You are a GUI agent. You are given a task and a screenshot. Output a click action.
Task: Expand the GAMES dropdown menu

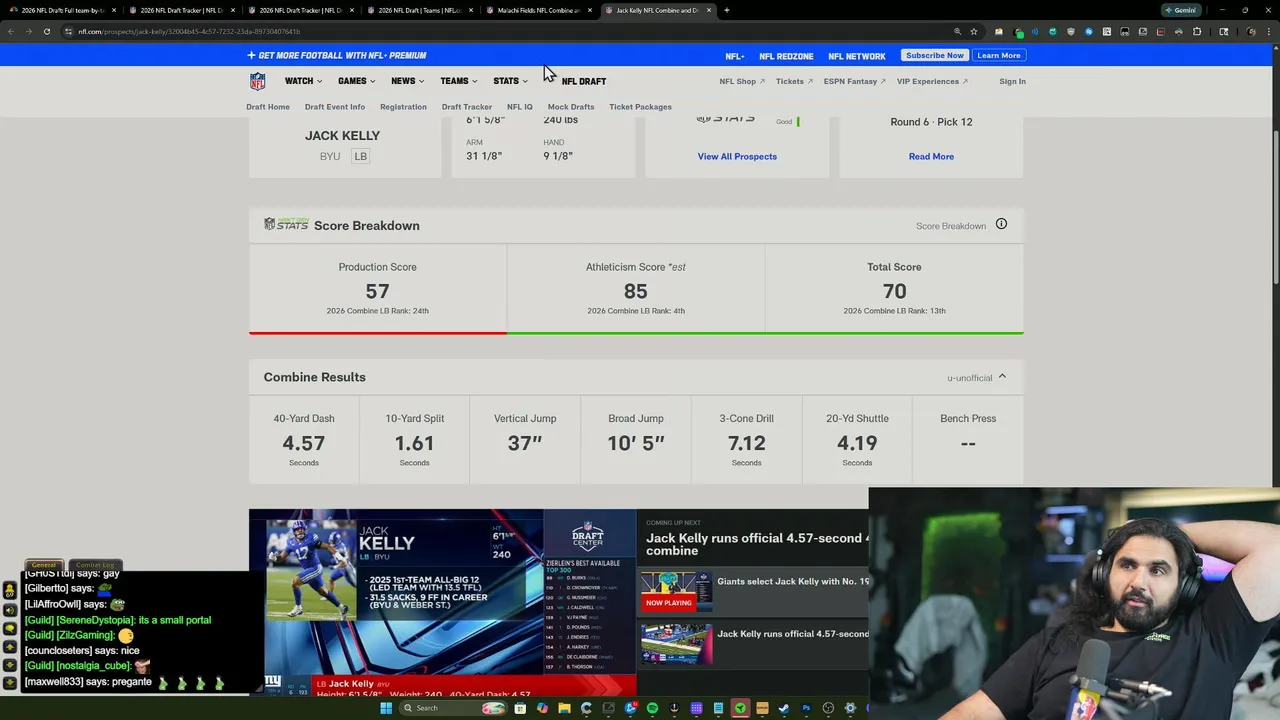pyautogui.click(x=356, y=81)
